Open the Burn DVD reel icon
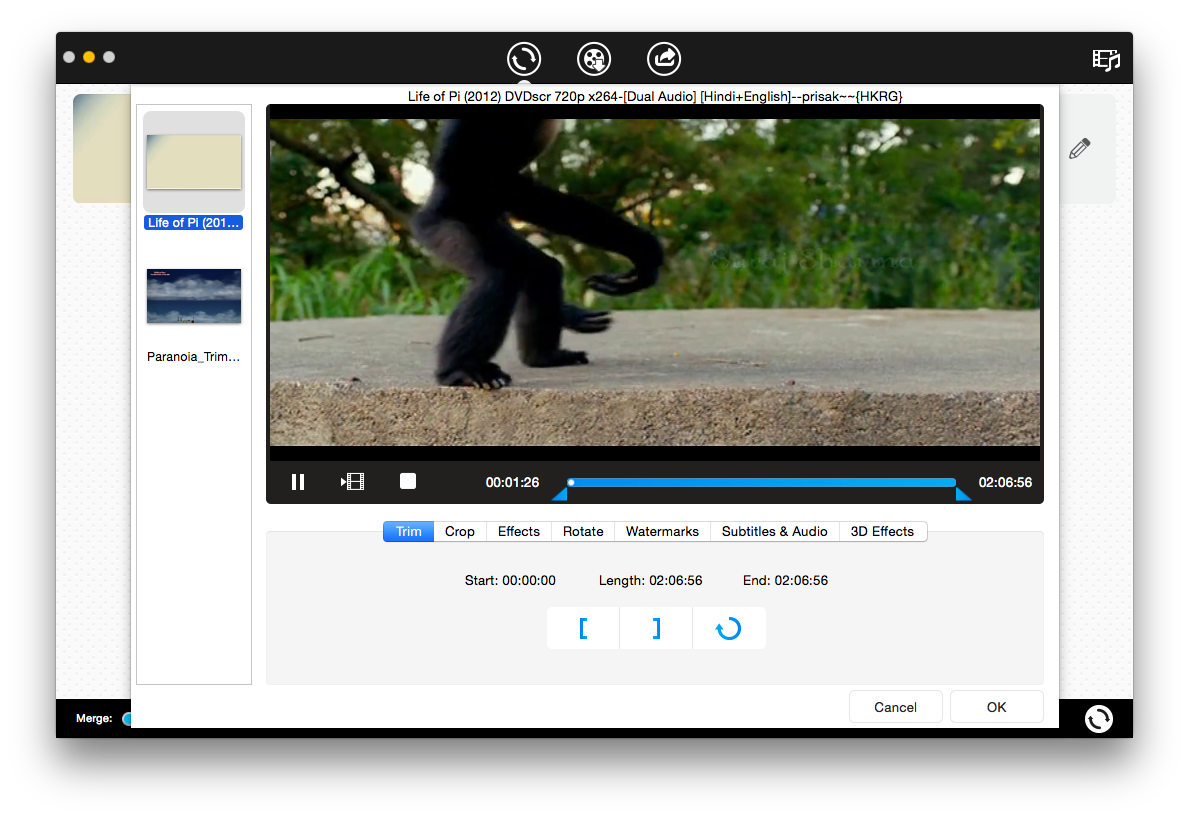 coord(594,59)
